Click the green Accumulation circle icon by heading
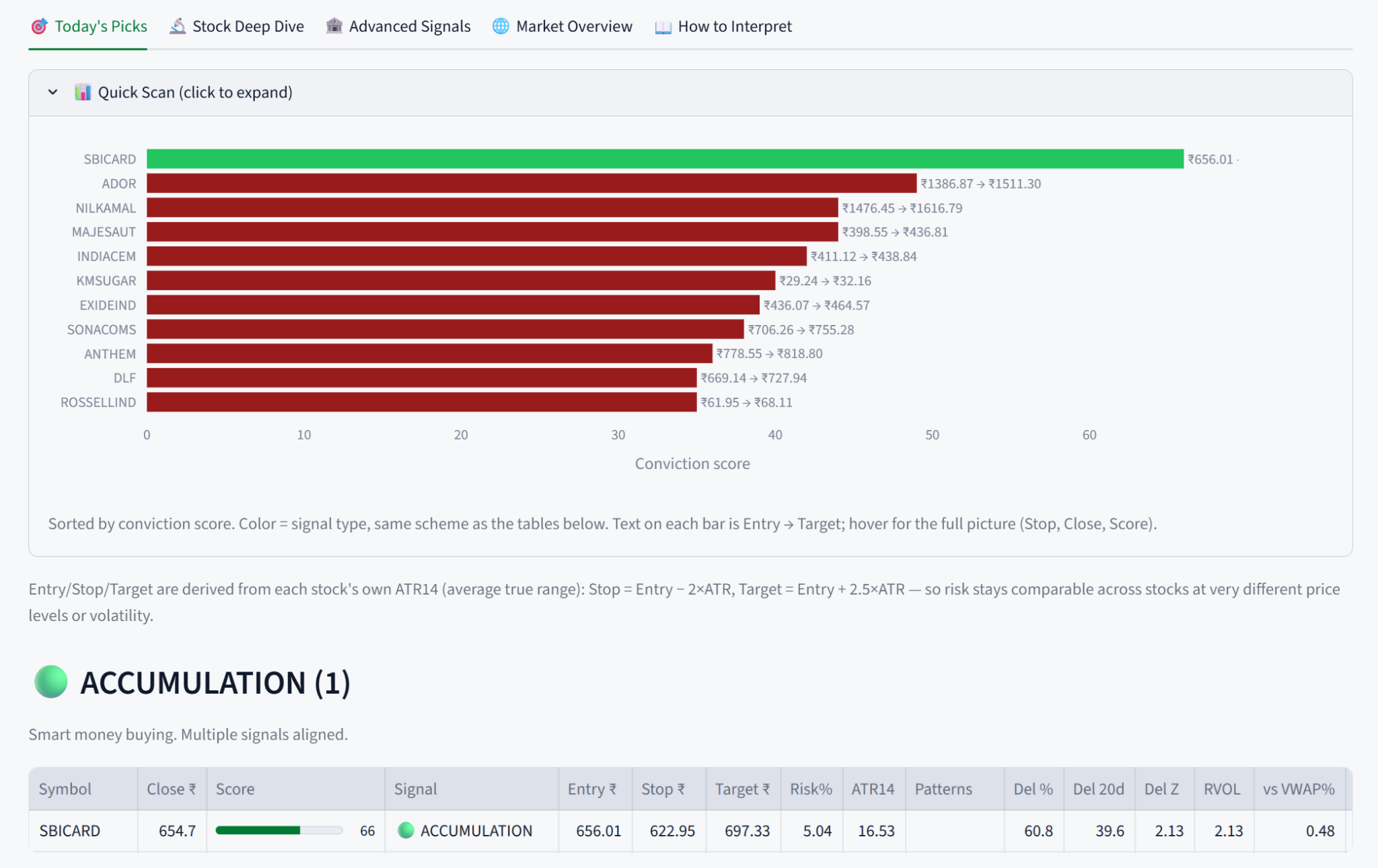The width and height of the screenshot is (1378, 868). coord(51,682)
